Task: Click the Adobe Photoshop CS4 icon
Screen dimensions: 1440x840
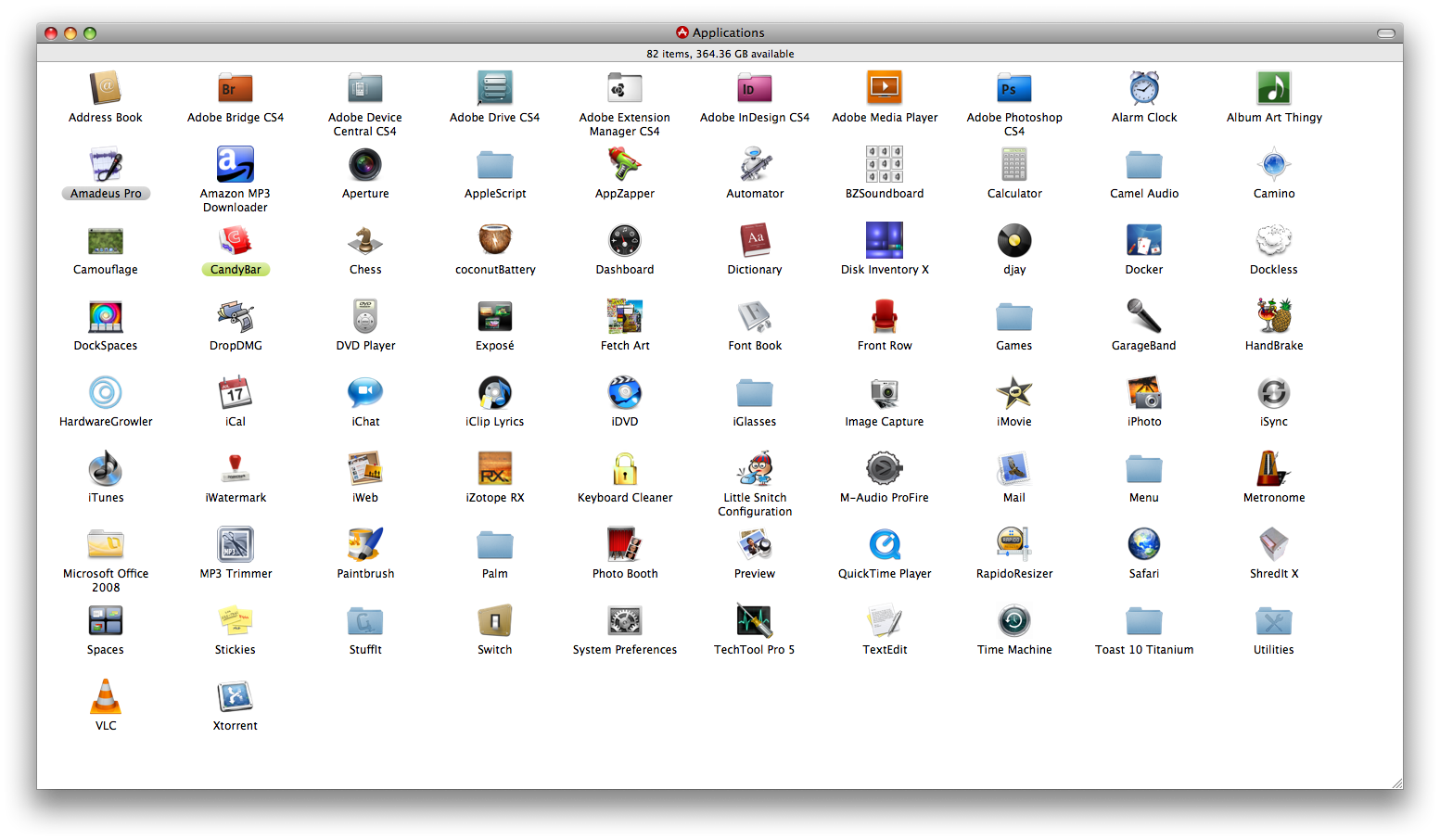Action: pyautogui.click(x=1014, y=88)
